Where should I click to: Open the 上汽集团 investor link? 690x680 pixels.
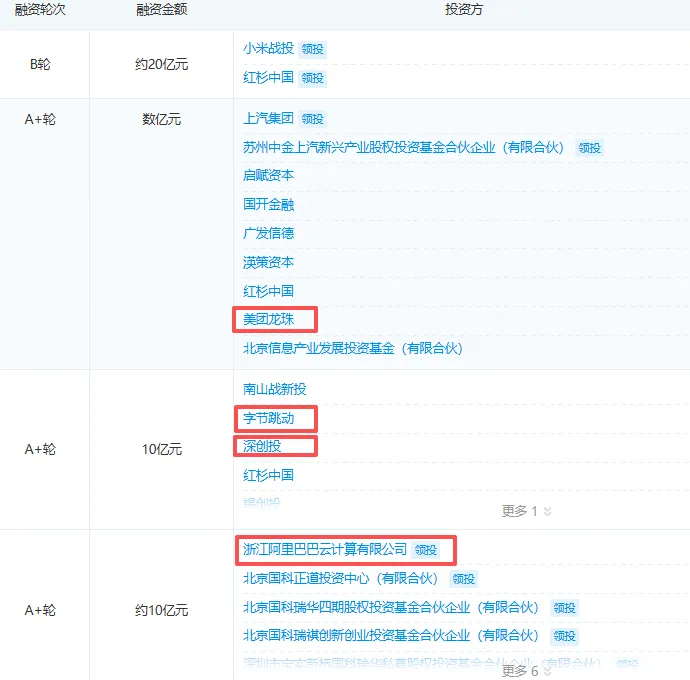tap(268, 118)
